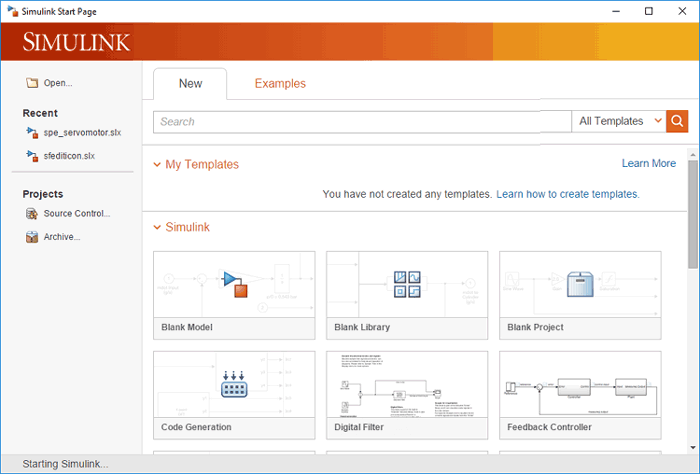Click the Feedback Controller caption
Image resolution: width=700 pixels, height=474 pixels.
549,427
